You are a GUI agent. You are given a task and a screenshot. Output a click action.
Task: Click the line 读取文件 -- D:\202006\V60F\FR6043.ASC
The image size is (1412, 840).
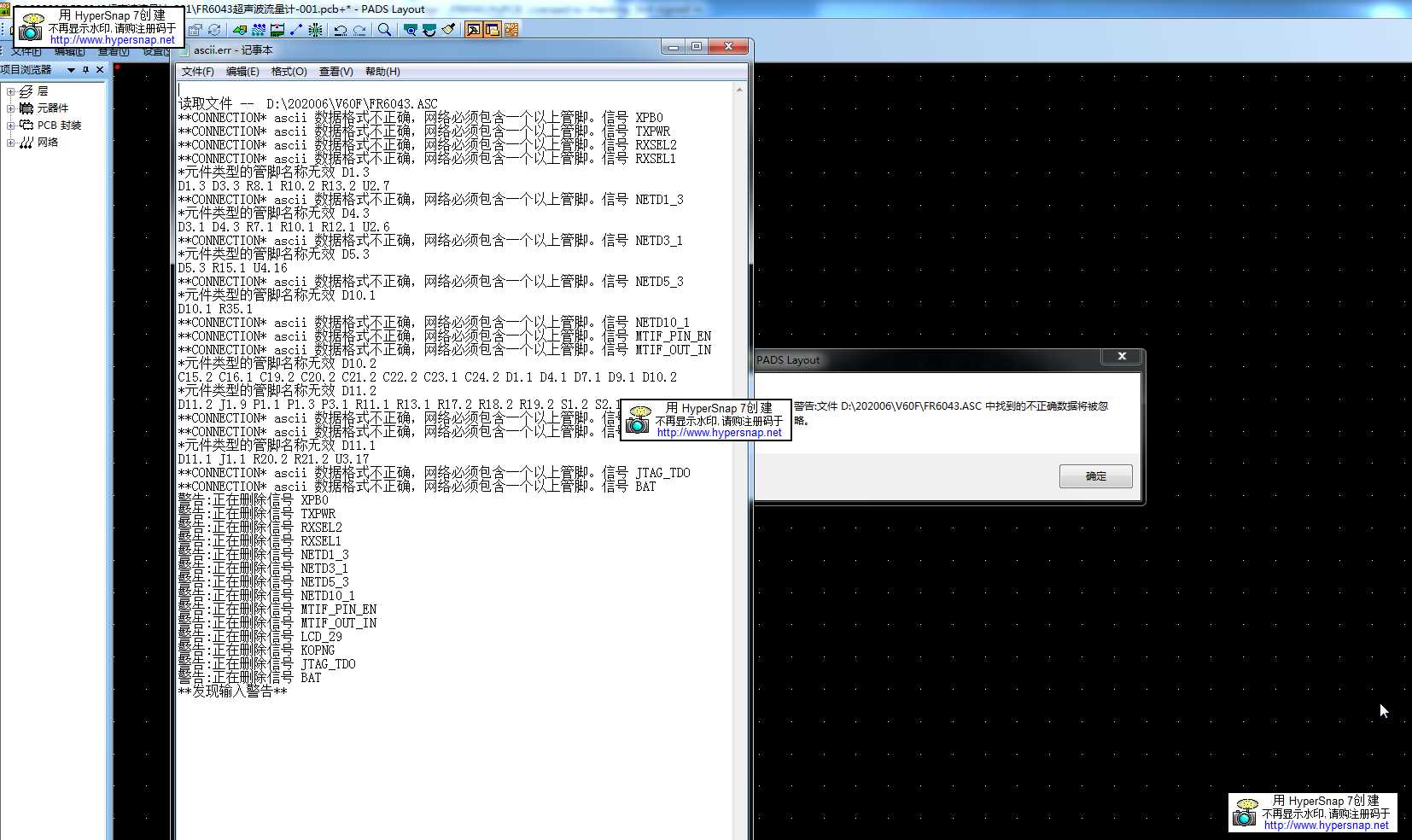tap(308, 104)
